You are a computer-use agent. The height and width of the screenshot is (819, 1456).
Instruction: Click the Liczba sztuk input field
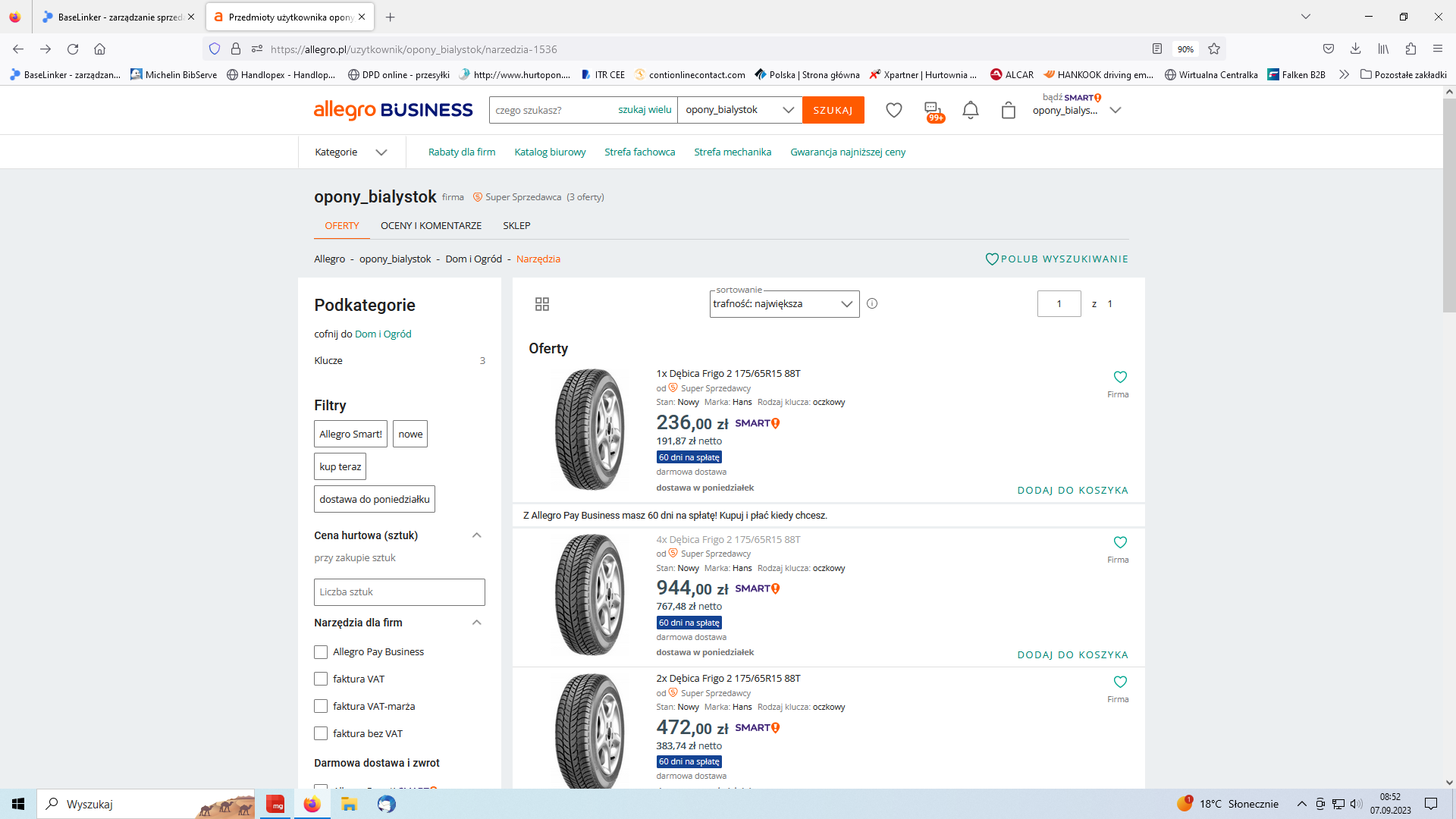click(x=399, y=592)
